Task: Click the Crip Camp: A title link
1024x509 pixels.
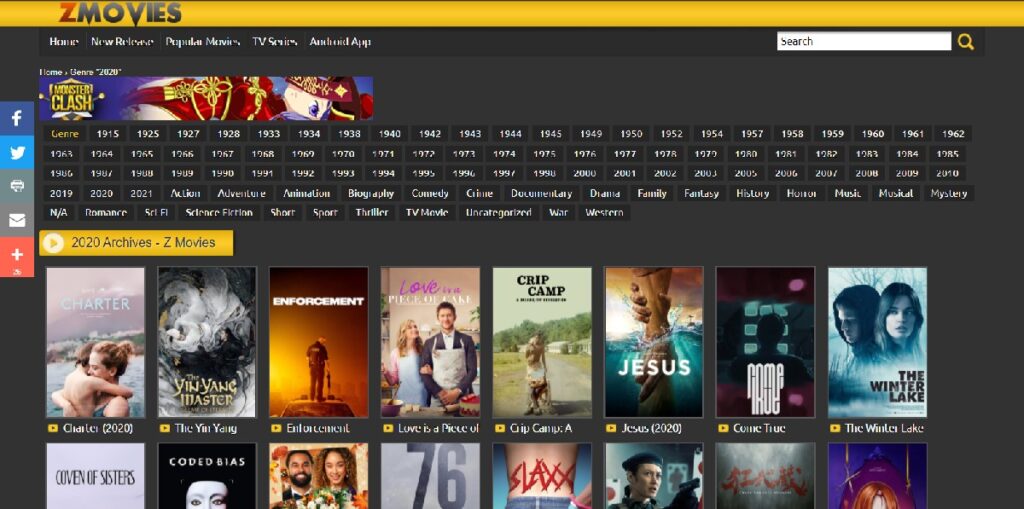Action: coord(541,429)
